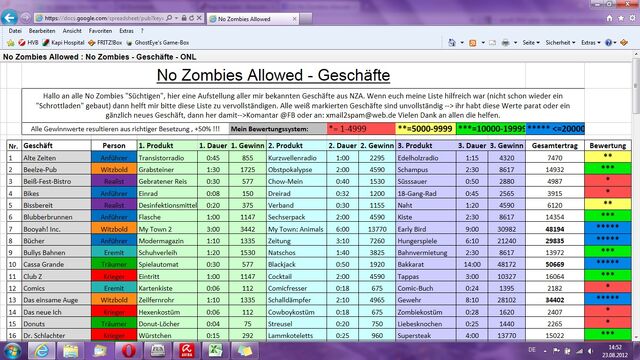Image resolution: width=640 pixels, height=360 pixels.
Task: Go back with the browser back arrow
Action: (x=9, y=18)
